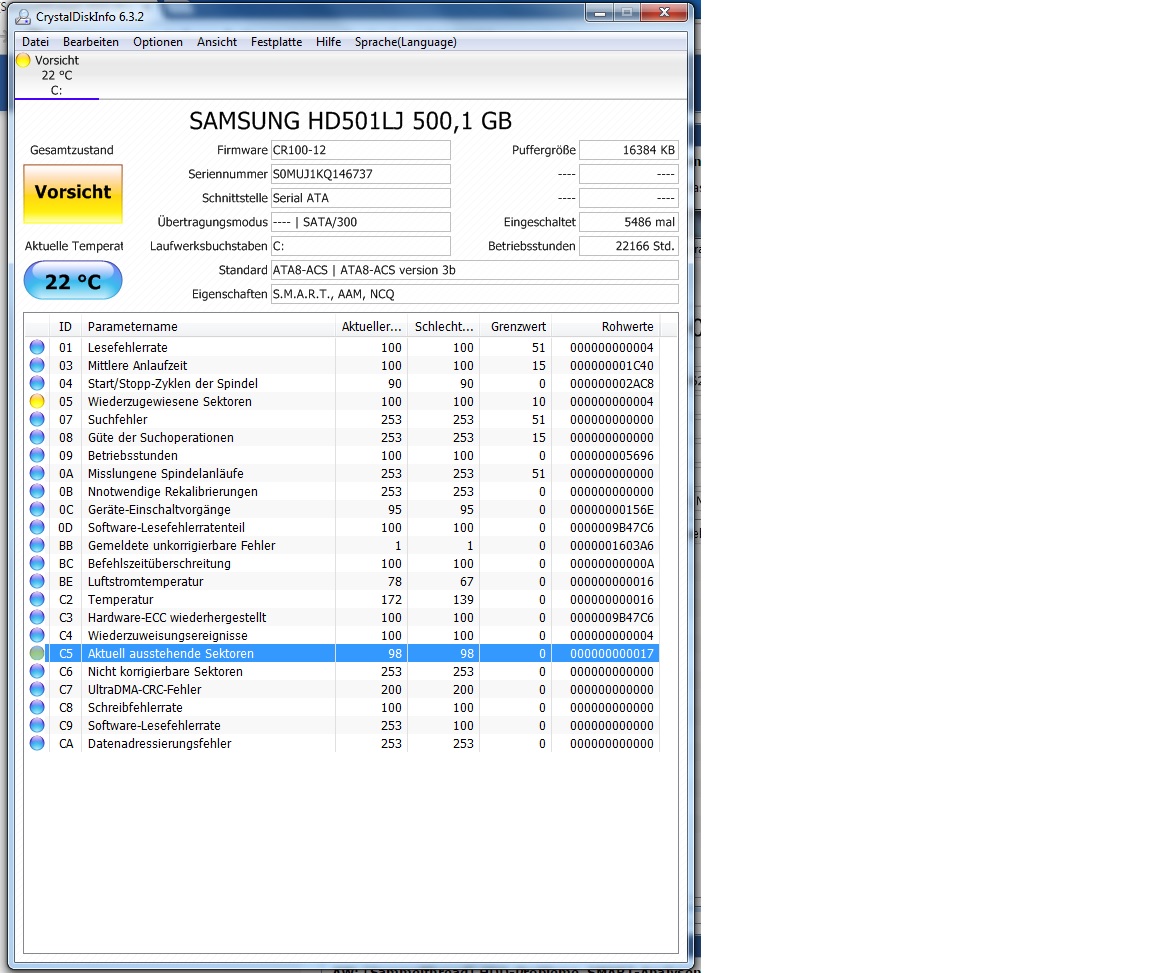Screen dimensions: 1152x973
Task: Select the Datenadressierungsfehler row name
Action: (159, 743)
